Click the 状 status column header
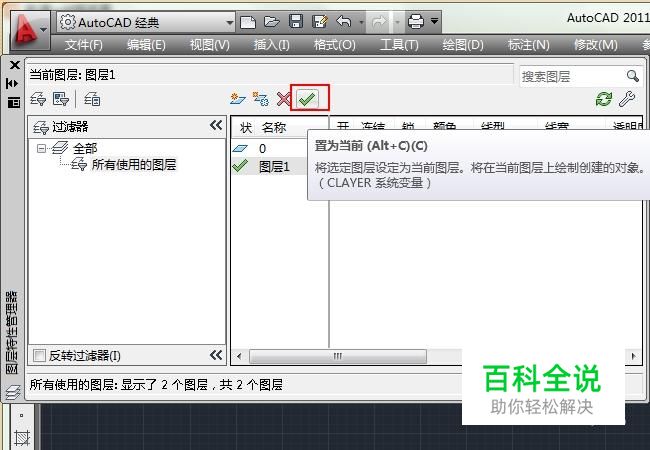The height and width of the screenshot is (450, 650). click(x=245, y=127)
